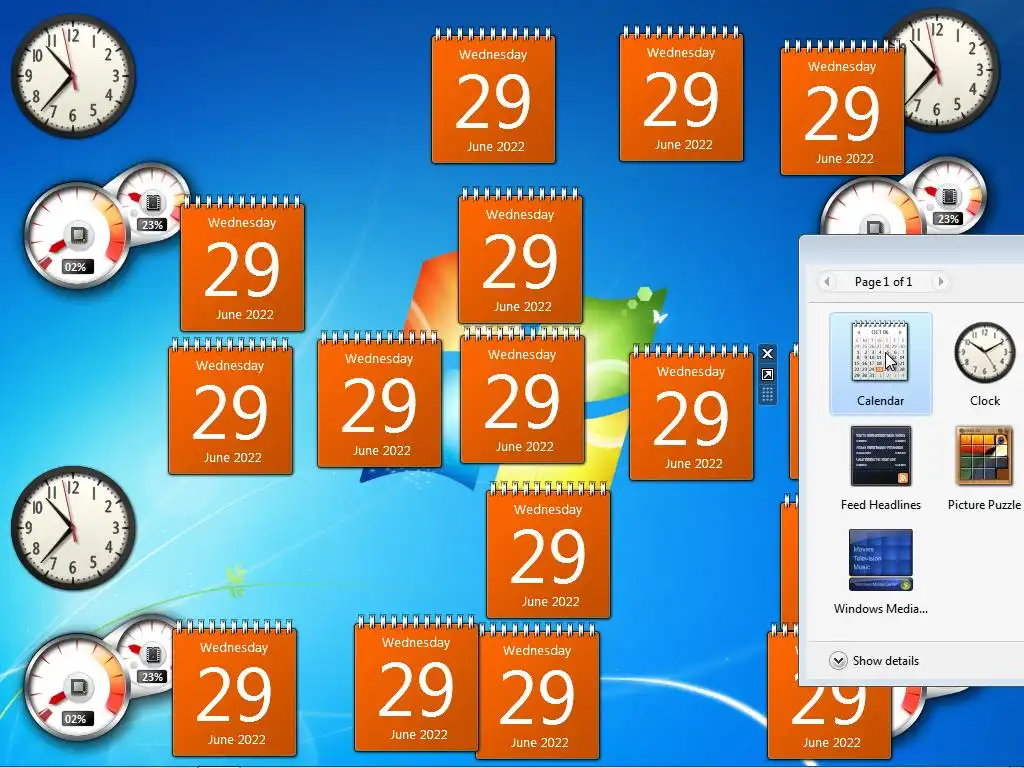The width and height of the screenshot is (1024, 768).
Task: Expand Show details in the gadget gallery
Action: [874, 660]
